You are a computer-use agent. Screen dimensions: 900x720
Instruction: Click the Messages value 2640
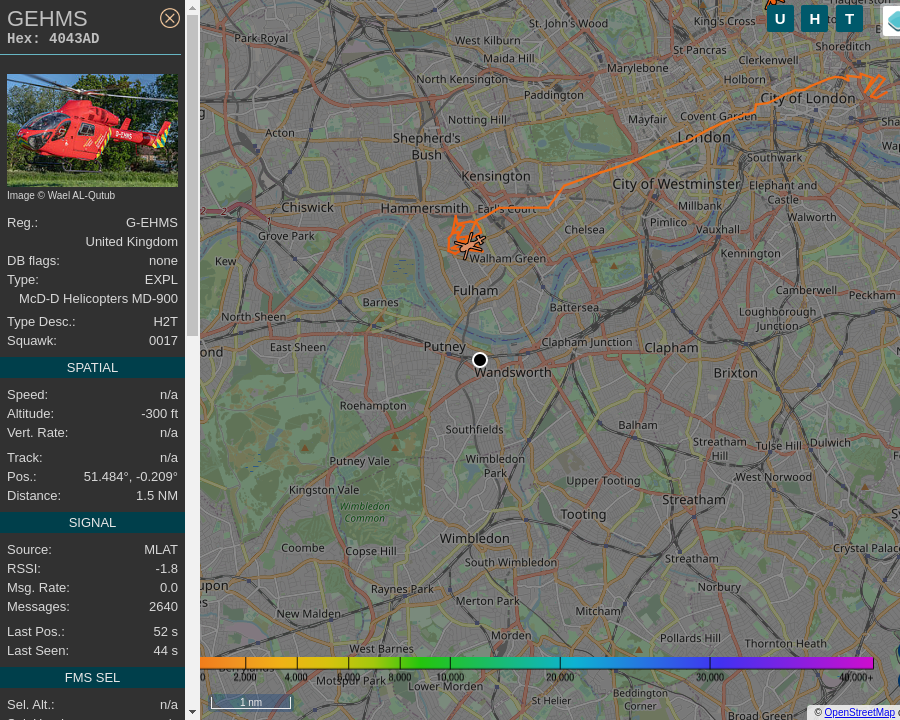coord(163,606)
